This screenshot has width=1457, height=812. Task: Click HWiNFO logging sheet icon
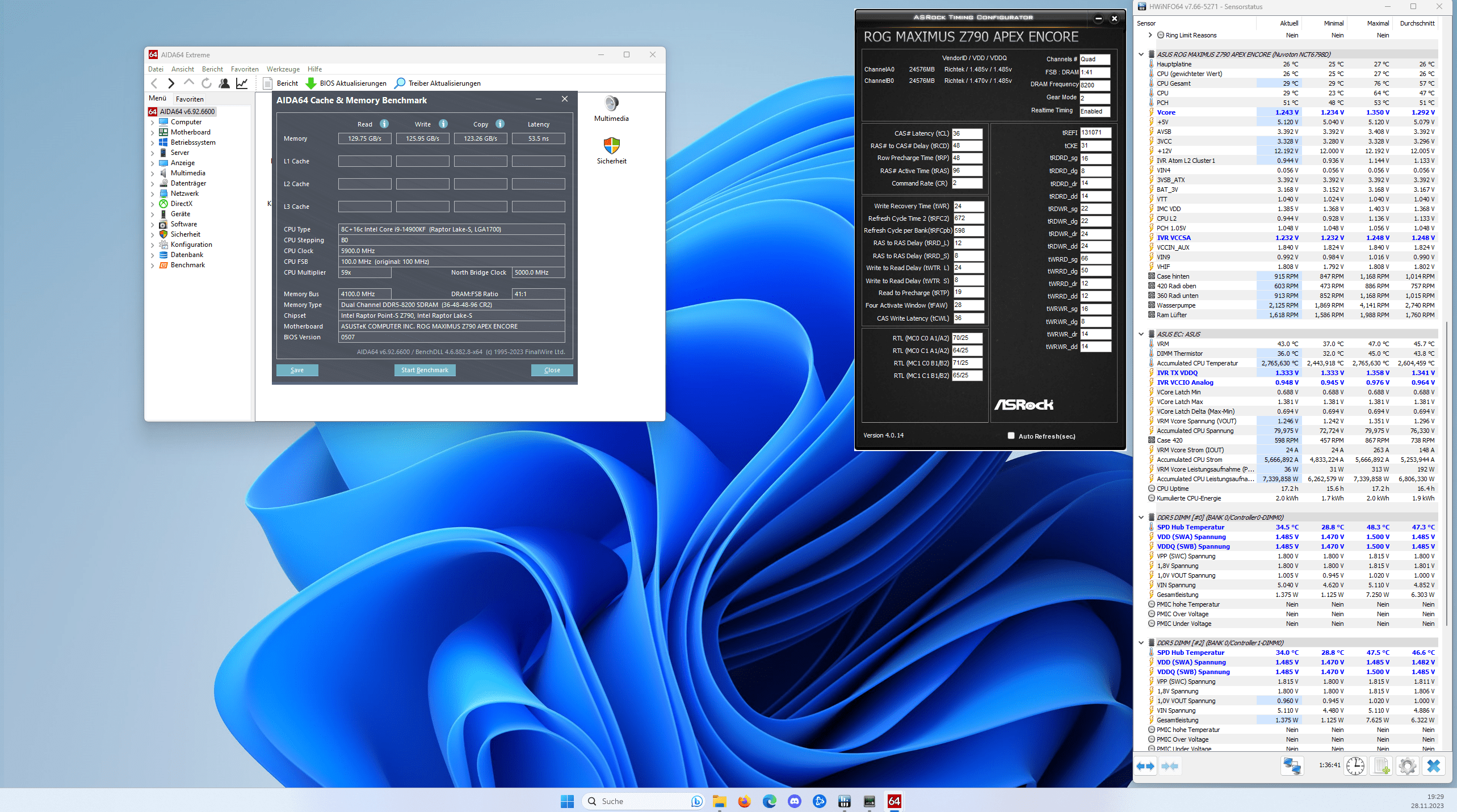(1381, 766)
